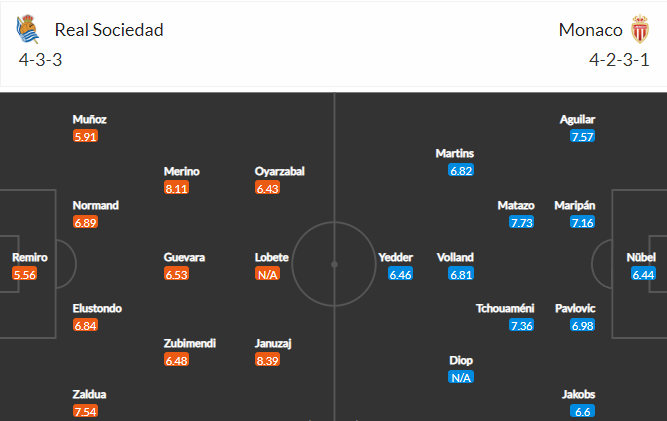667x421 pixels.
Task: Click the Real Sociedad club crest
Action: [28, 29]
